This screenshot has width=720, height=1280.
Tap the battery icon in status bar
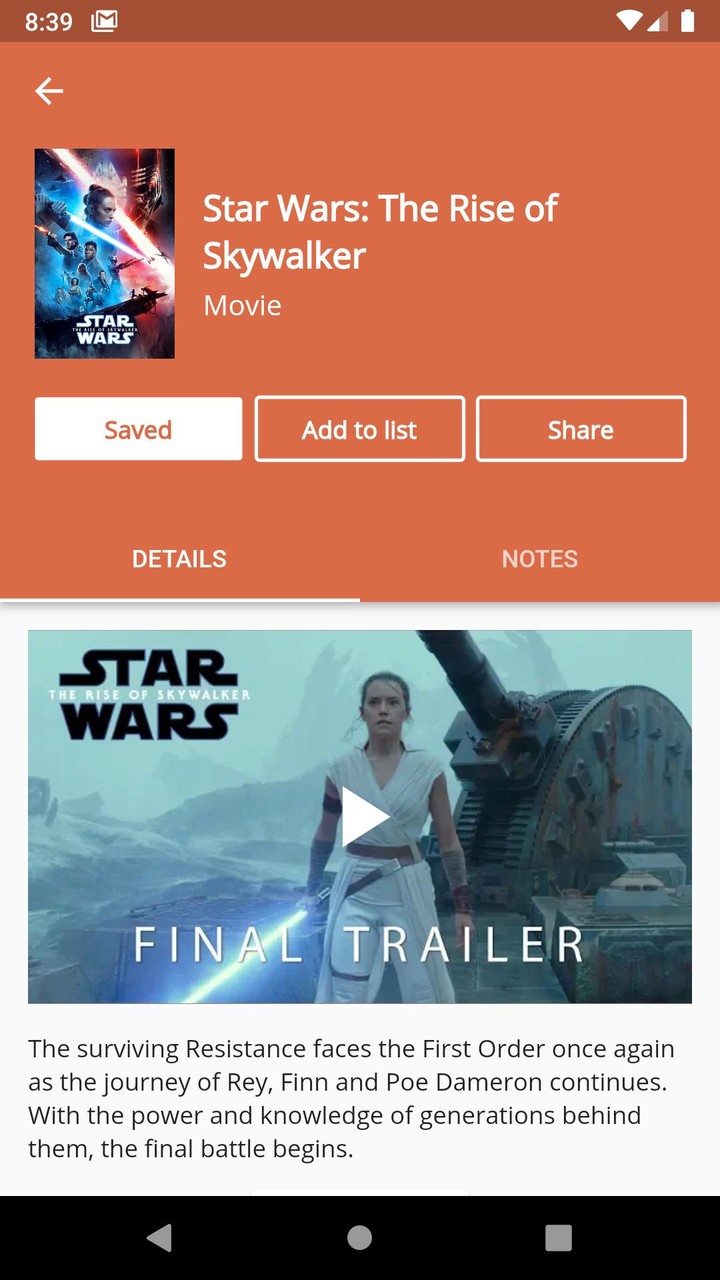coord(688,21)
